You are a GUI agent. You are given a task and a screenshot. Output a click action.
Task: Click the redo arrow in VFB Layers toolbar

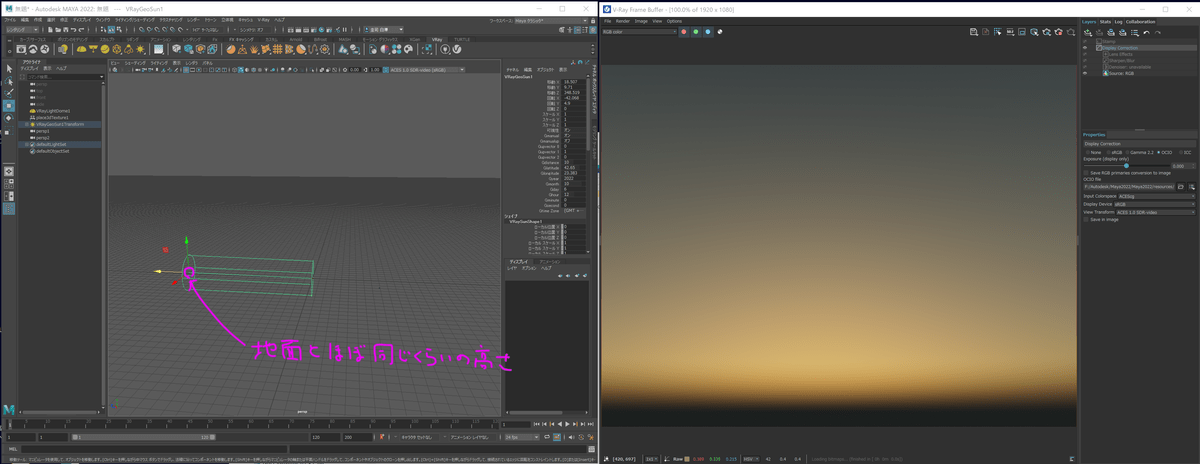[1158, 33]
